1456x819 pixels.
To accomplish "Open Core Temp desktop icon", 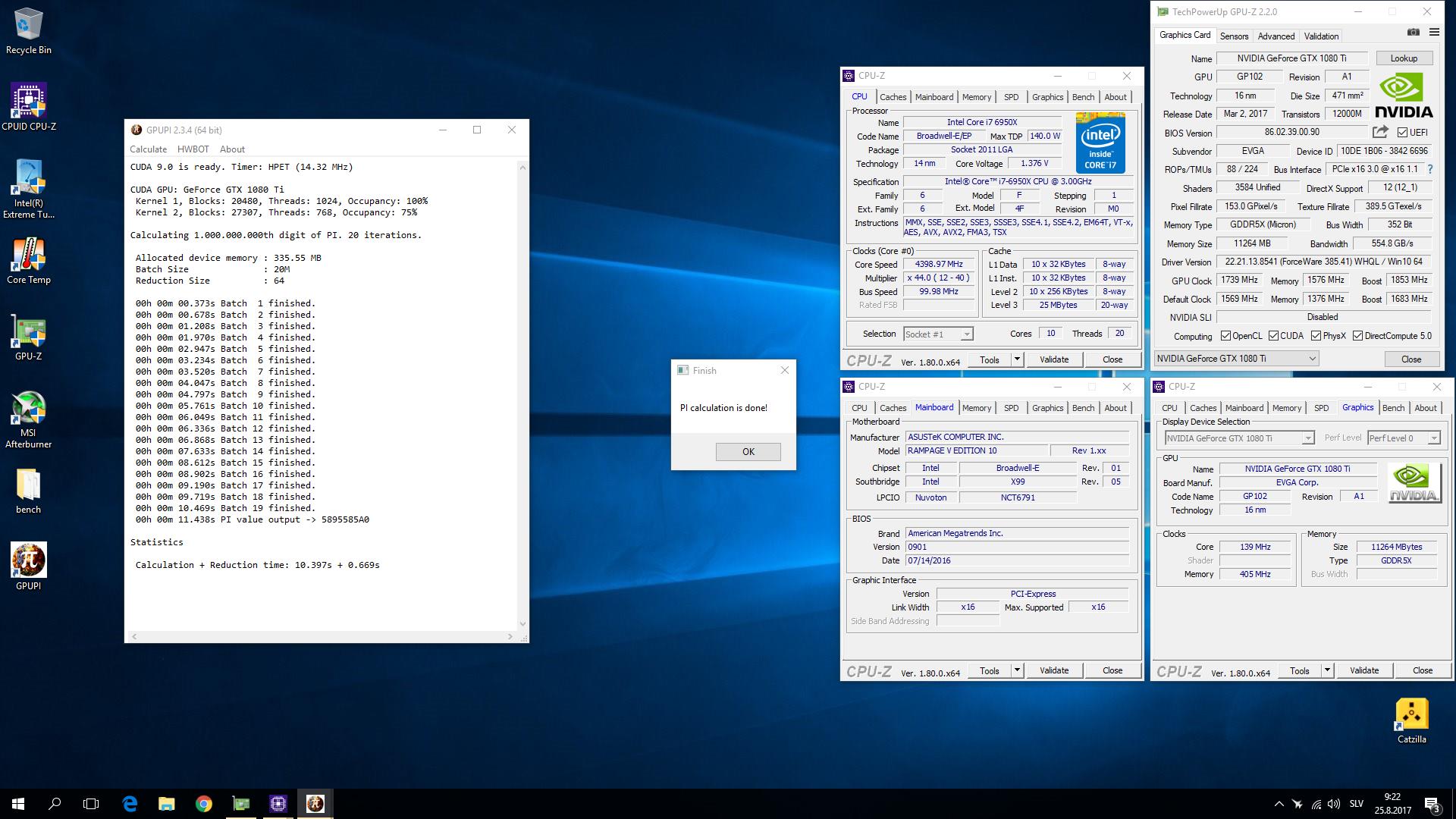I will [x=29, y=261].
